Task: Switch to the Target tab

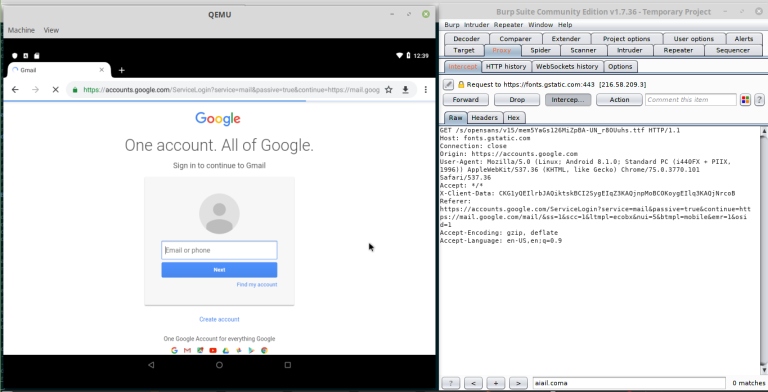Action: click(463, 50)
